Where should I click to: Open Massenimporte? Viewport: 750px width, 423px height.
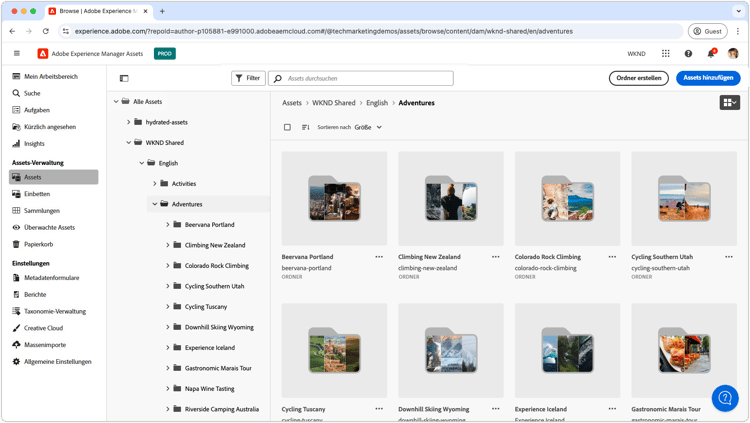pyautogui.click(x=39, y=345)
